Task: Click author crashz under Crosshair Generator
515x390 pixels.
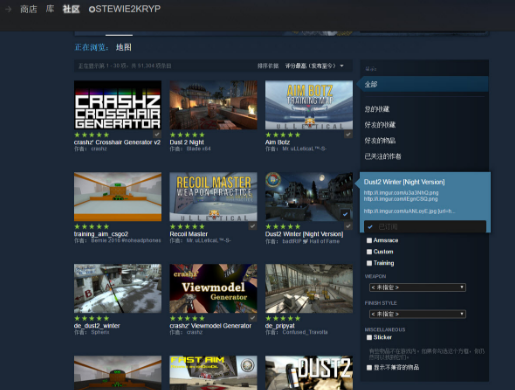Action: pyautogui.click(x=99, y=149)
